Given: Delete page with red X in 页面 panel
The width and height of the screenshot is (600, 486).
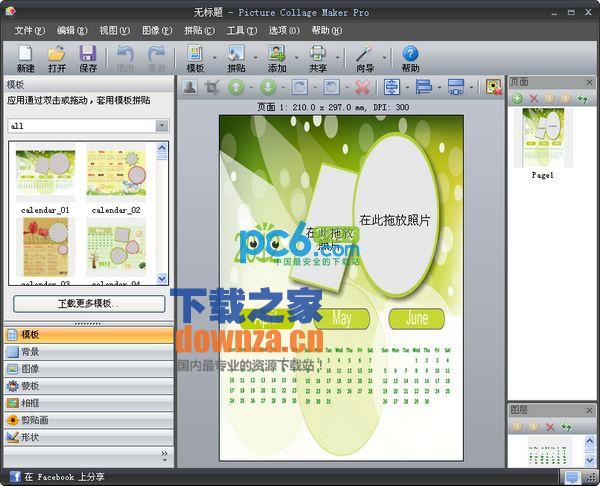Looking at the screenshot, I should [x=533, y=98].
